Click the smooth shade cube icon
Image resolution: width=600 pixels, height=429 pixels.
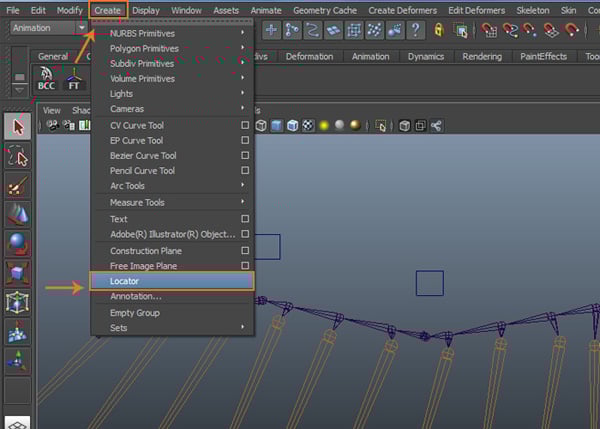[277, 126]
